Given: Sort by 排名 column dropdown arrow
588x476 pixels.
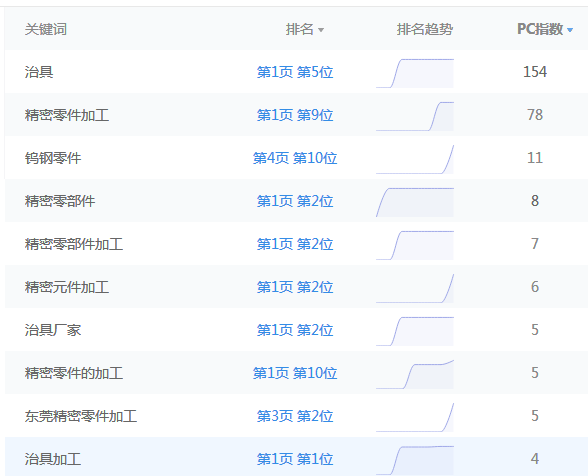Looking at the screenshot, I should pyautogui.click(x=321, y=30).
